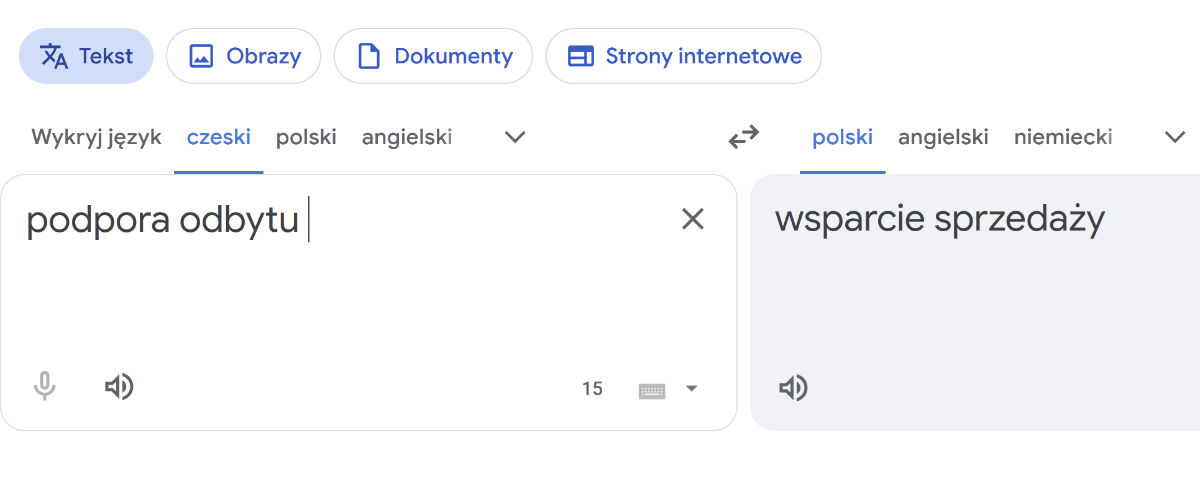The height and width of the screenshot is (482, 1200).
Task: Open the virtual keyboard icon
Action: [x=652, y=389]
